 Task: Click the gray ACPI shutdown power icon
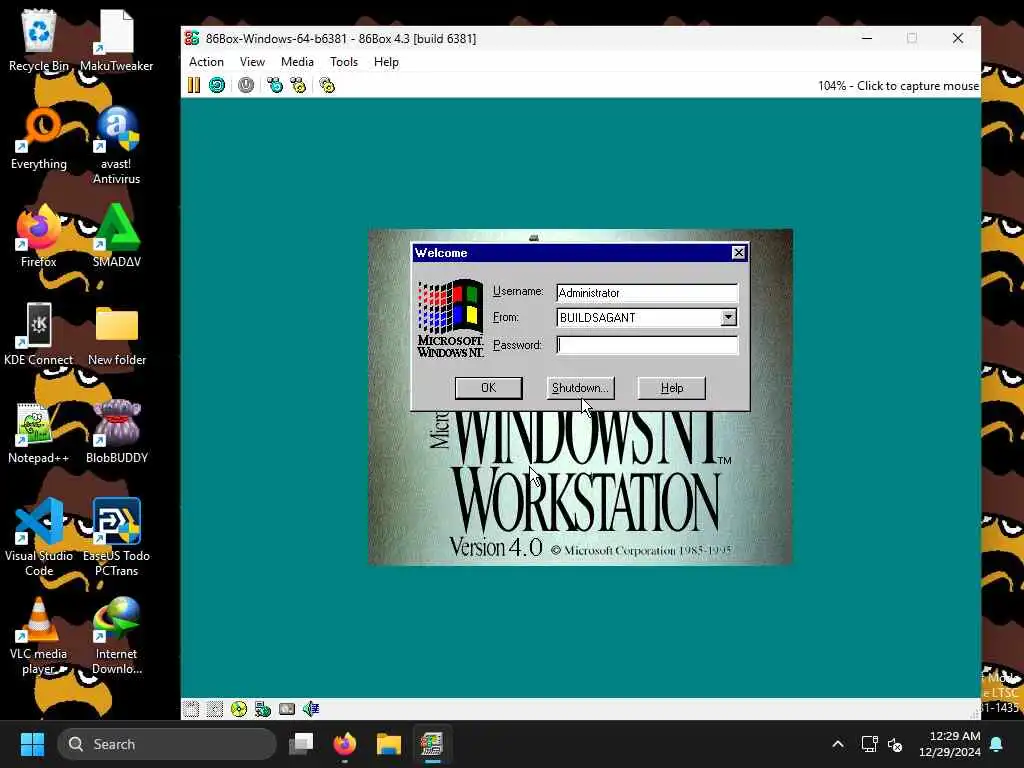pos(246,85)
